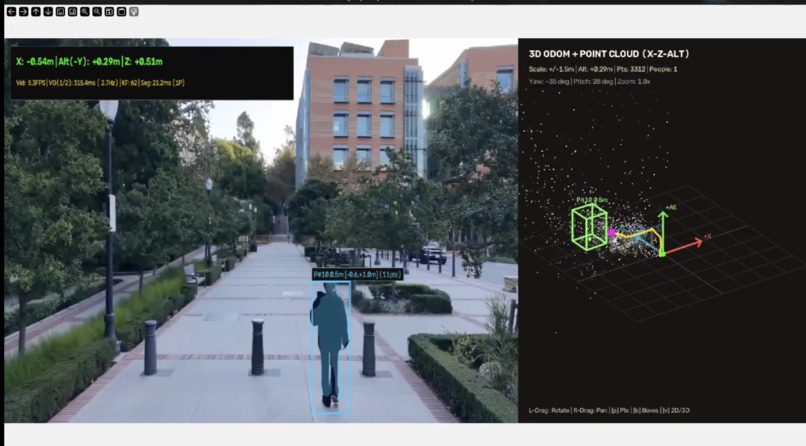
Task: Click the 'Alt(-Y): +0.29m' readout
Action: pos(89,62)
